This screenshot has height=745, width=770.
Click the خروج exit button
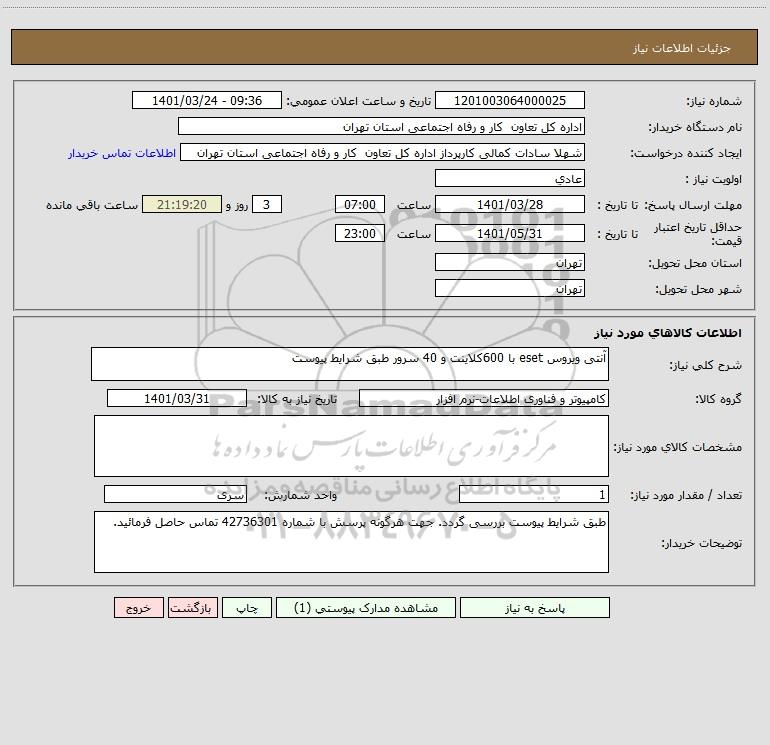(x=138, y=607)
